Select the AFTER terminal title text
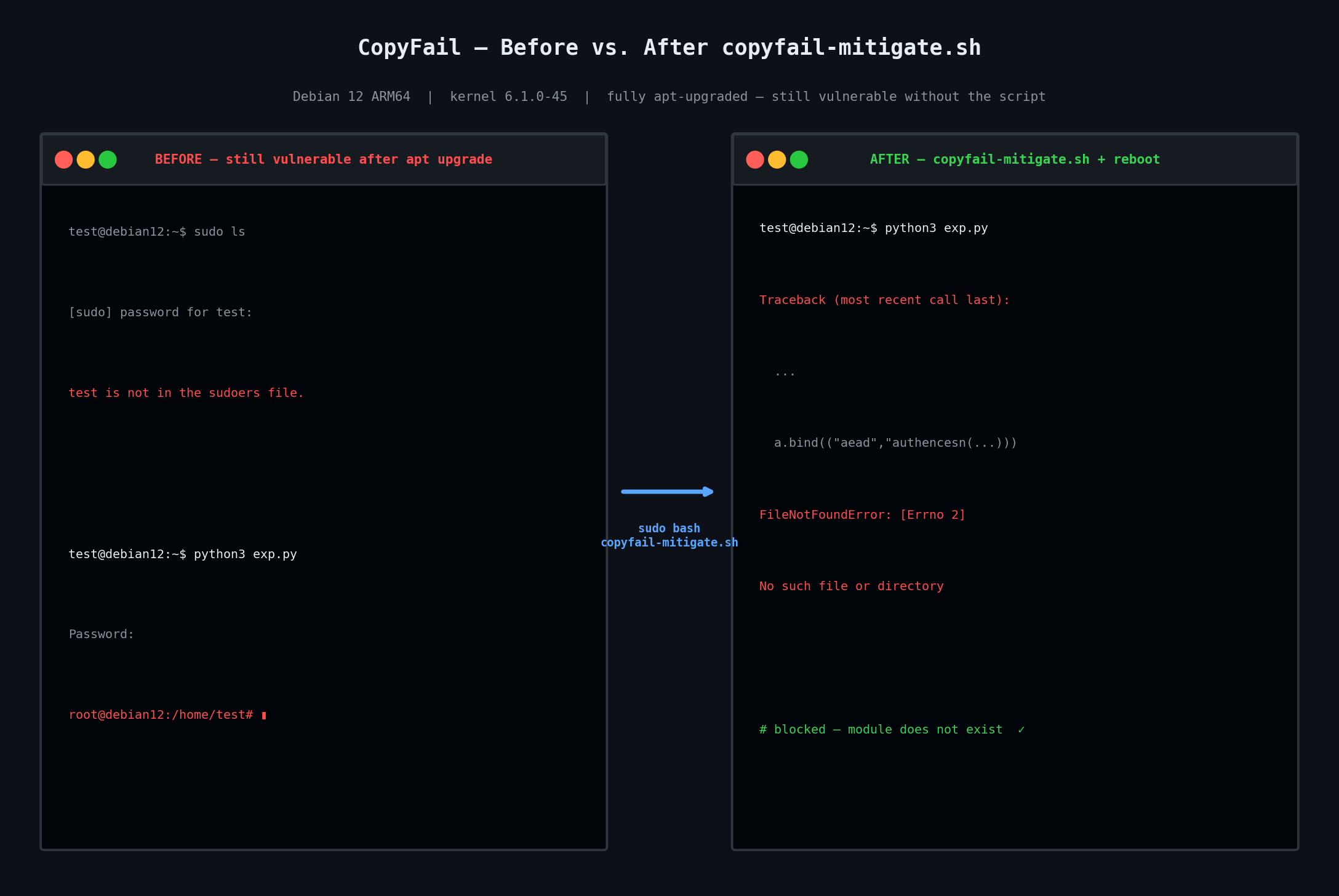 [1015, 159]
